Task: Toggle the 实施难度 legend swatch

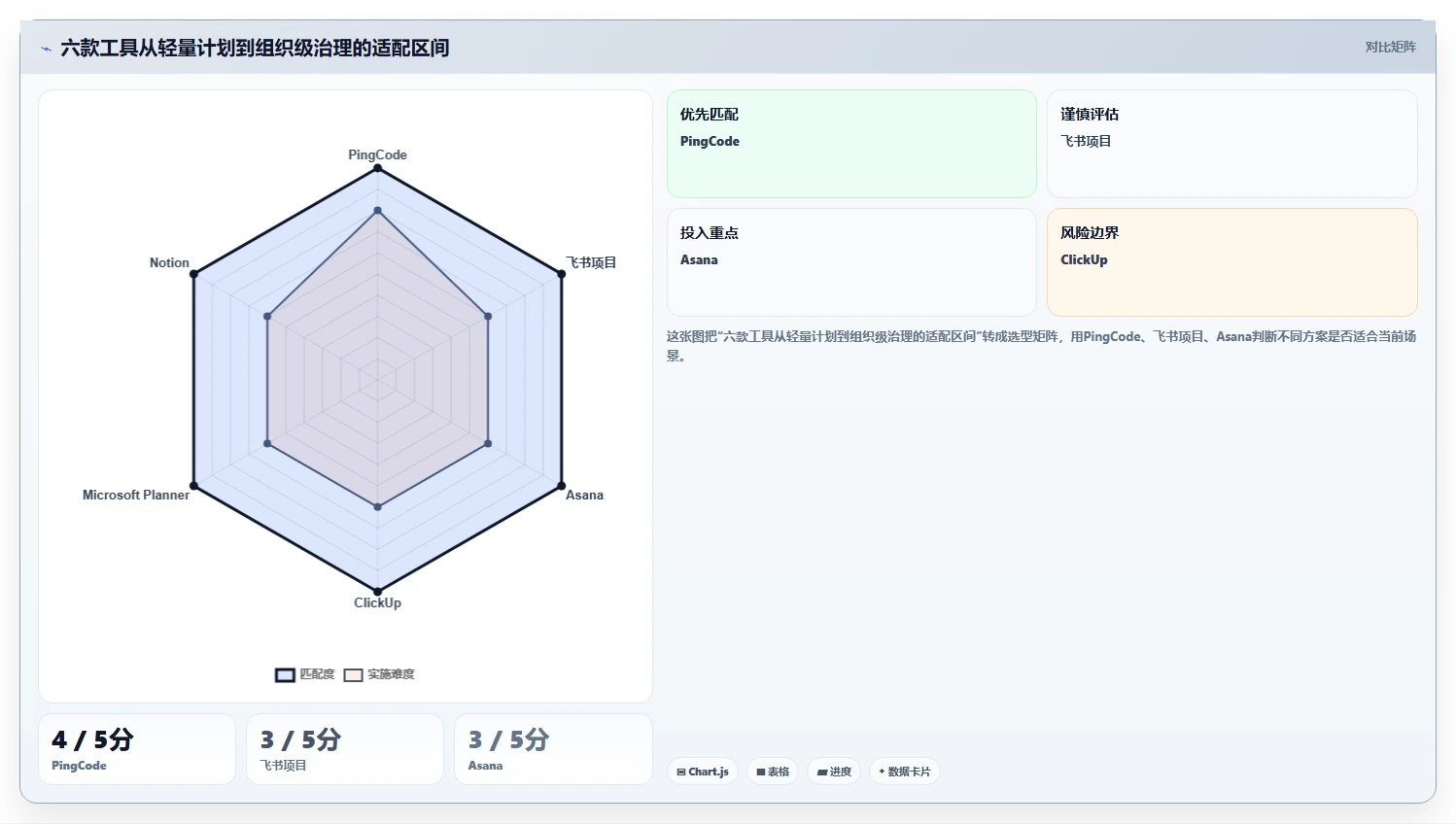Action: pyautogui.click(x=353, y=675)
